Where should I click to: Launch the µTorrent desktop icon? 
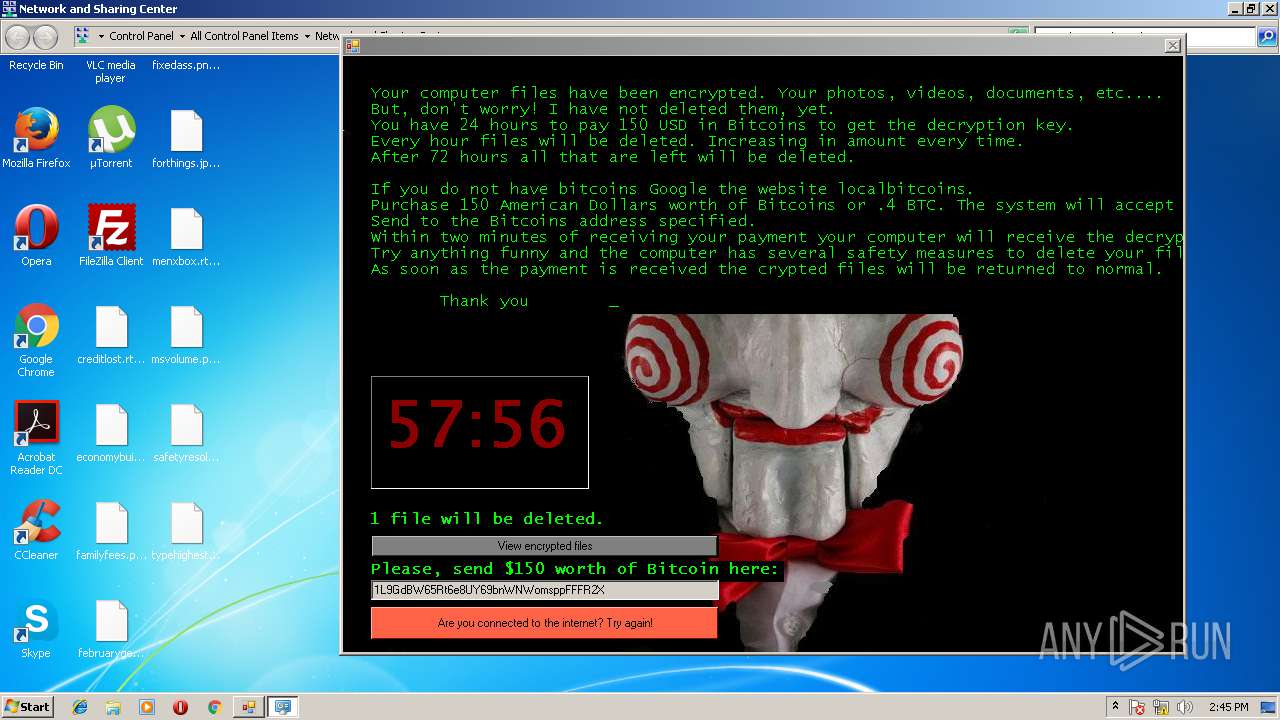click(111, 130)
